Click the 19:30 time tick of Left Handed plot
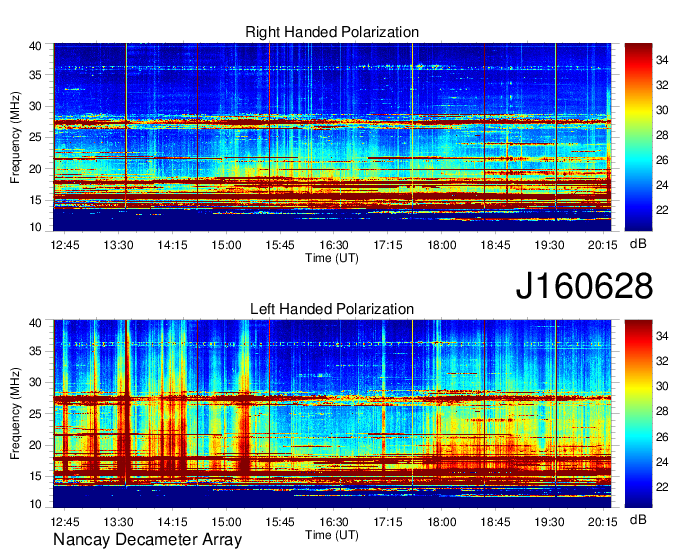Screen dimensions: 680x552 tap(549, 521)
